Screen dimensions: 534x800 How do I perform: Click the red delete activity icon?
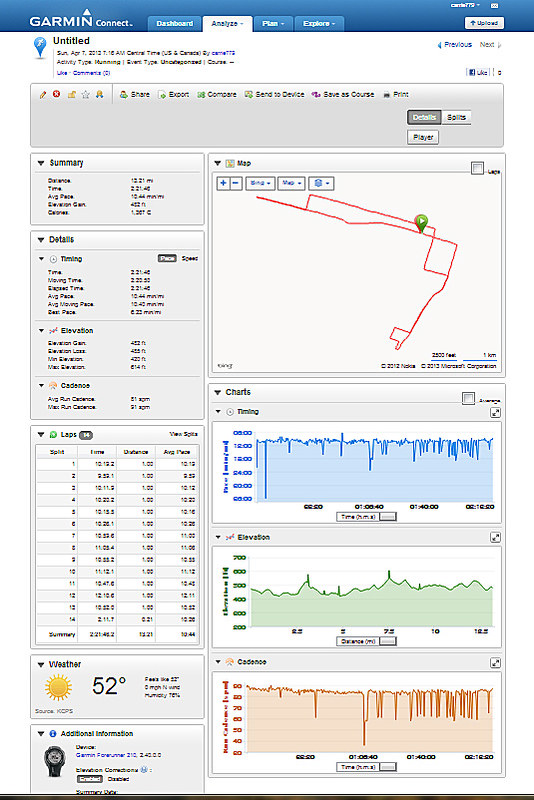click(x=57, y=94)
